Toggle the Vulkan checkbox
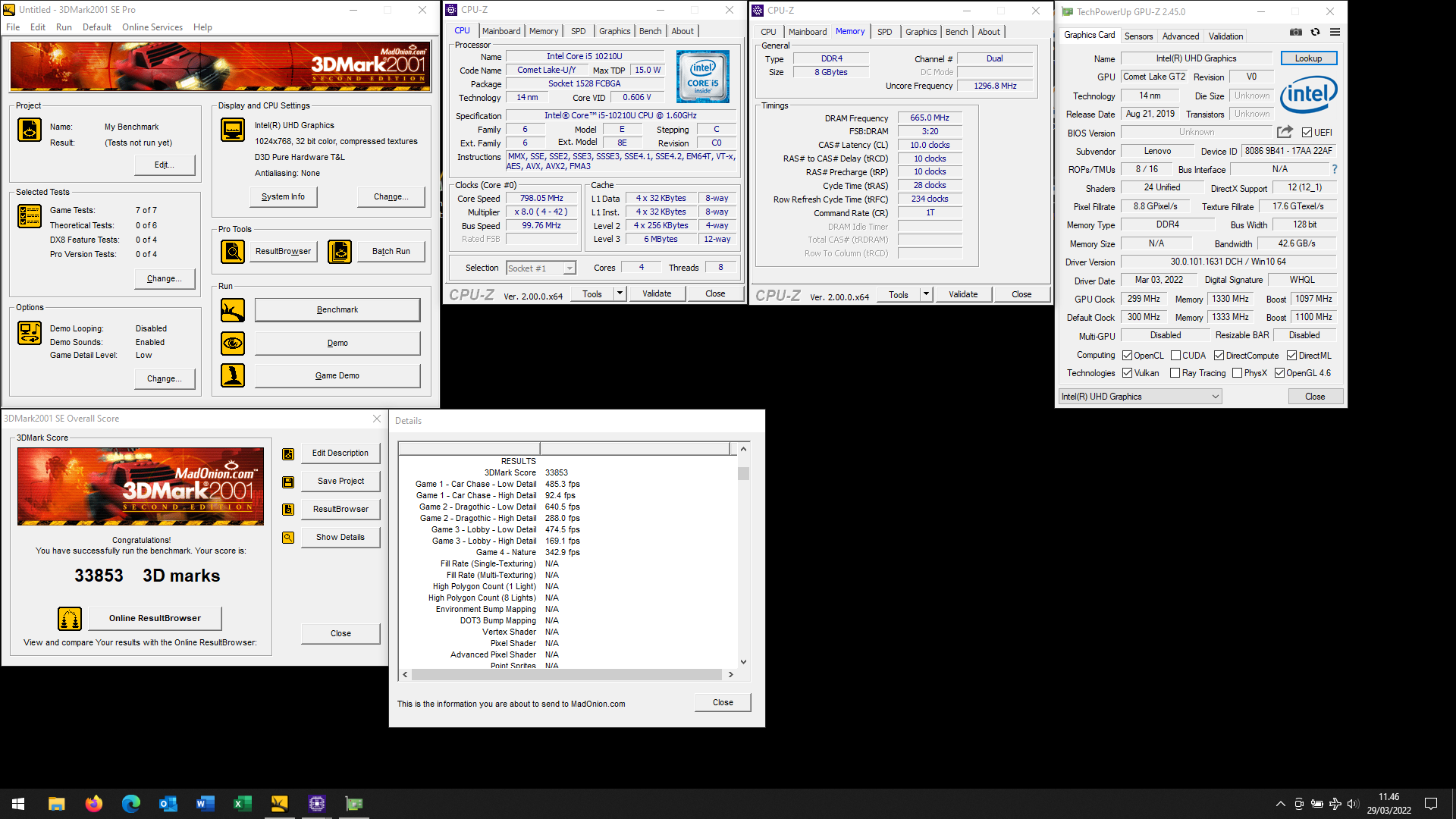The width and height of the screenshot is (1456, 819). point(1128,373)
